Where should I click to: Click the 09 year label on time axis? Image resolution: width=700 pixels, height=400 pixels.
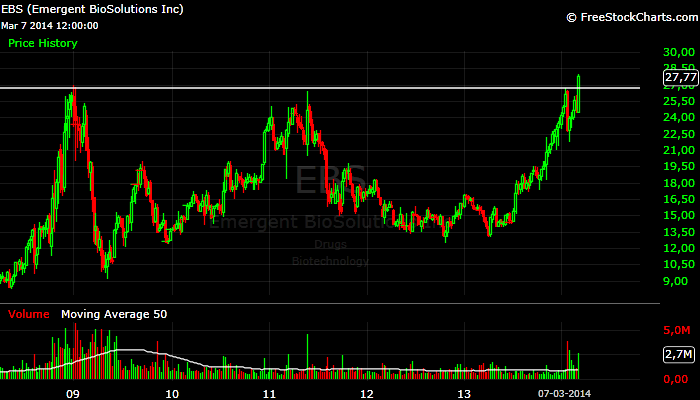[73, 393]
